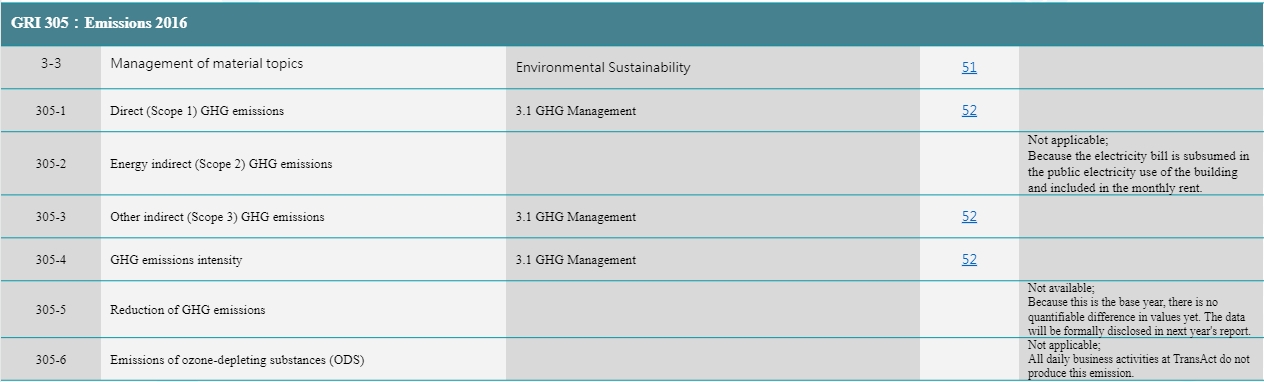Viewport: 1264px width, 382px height.
Task: Select the 305-1 disclosure number cell
Action: tap(51, 111)
